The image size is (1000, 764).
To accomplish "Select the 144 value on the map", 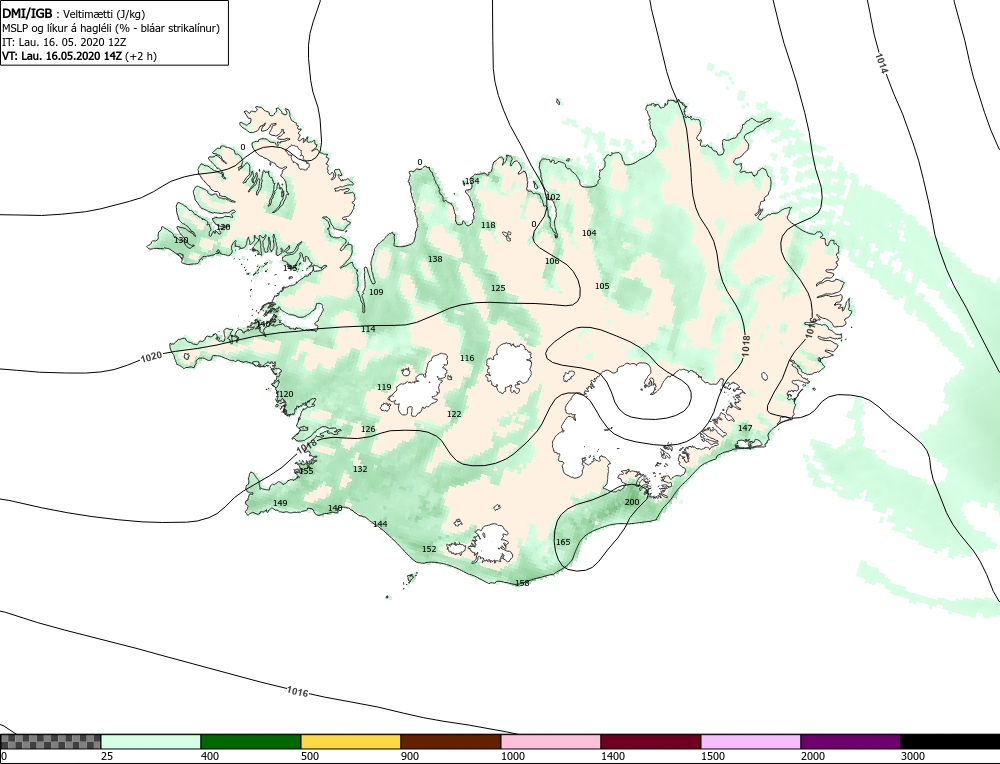I will 380,524.
